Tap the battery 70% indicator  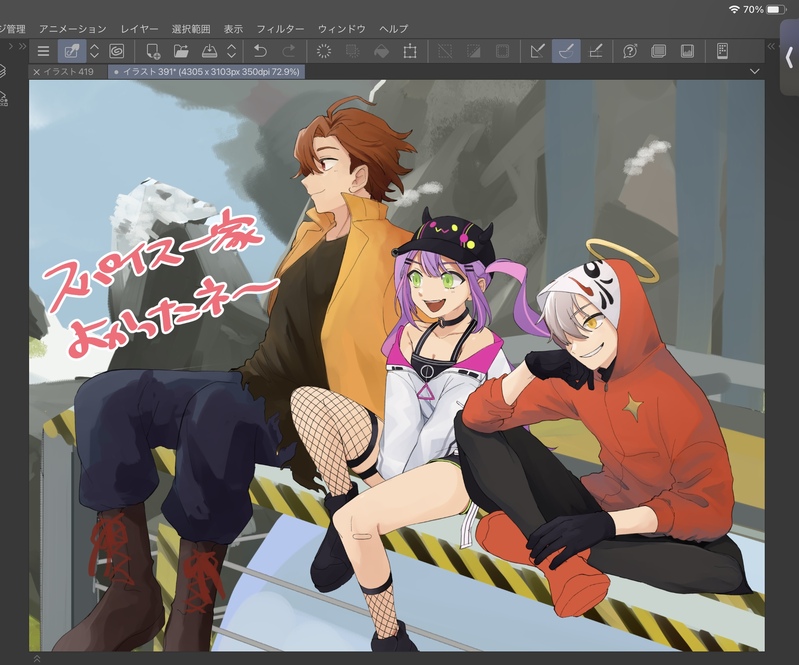[765, 9]
